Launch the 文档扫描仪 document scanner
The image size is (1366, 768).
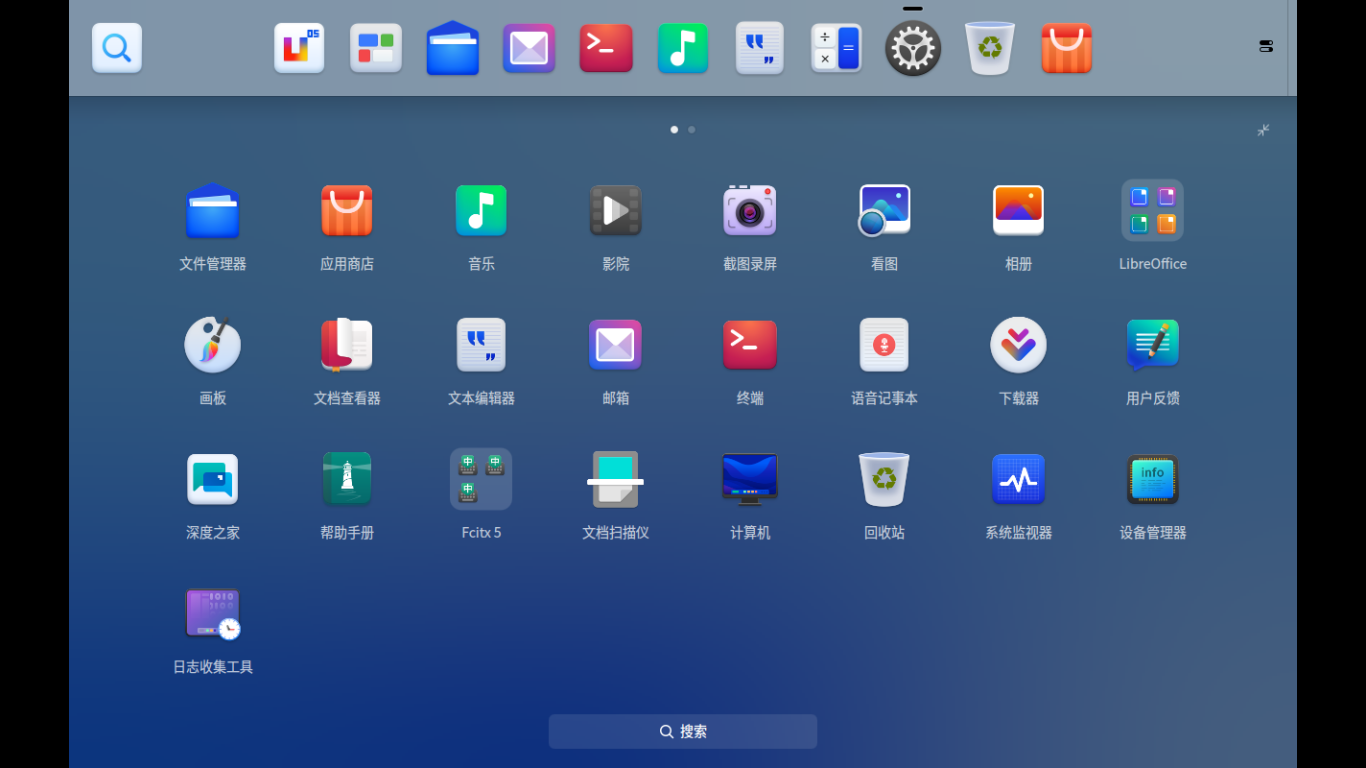coord(615,480)
